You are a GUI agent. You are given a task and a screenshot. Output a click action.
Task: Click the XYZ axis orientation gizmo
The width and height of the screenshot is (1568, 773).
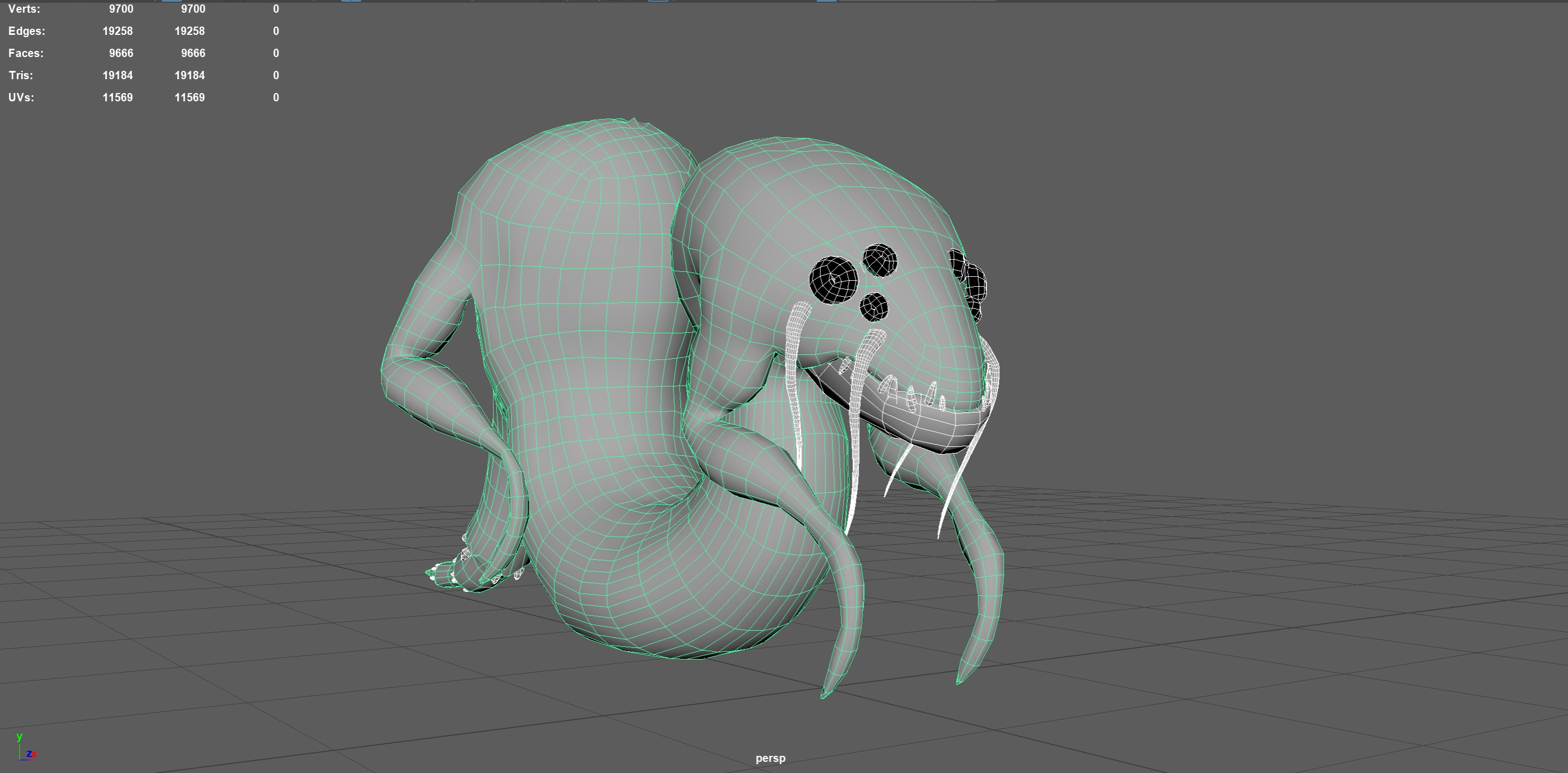click(x=25, y=747)
